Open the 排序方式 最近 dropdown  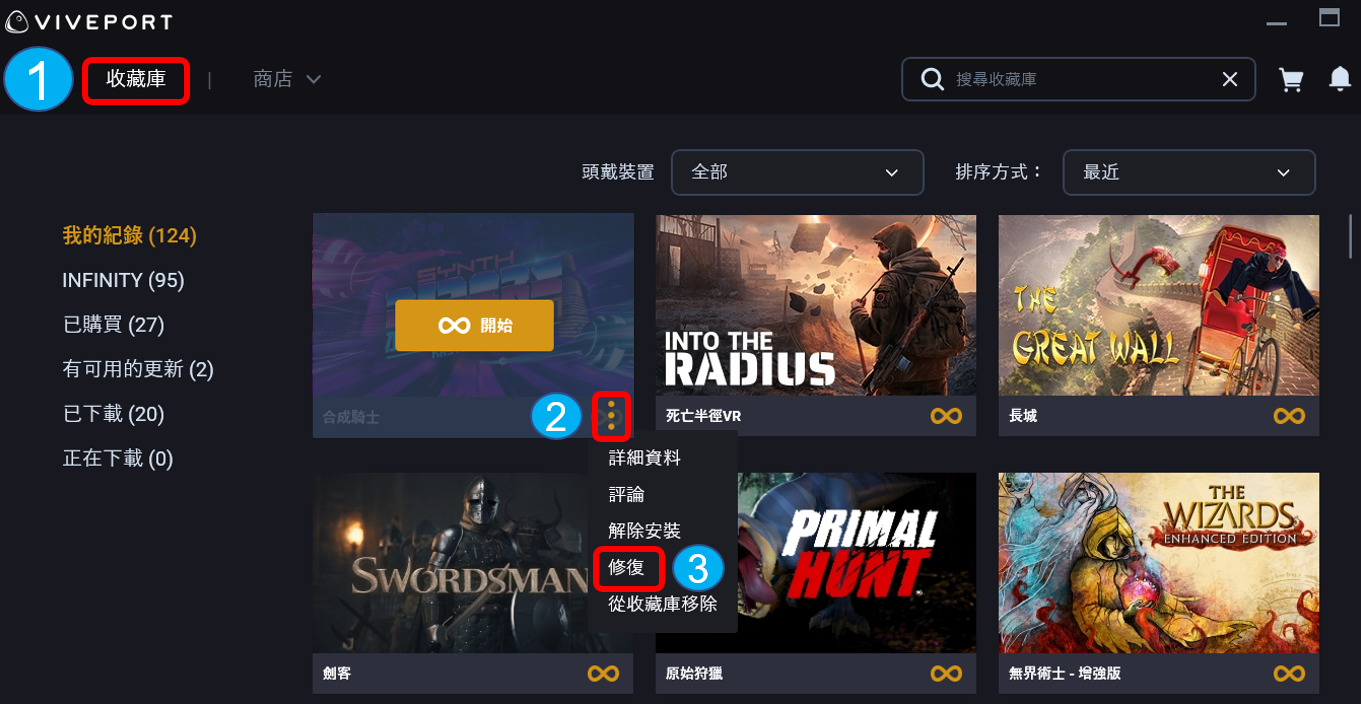(x=1189, y=172)
